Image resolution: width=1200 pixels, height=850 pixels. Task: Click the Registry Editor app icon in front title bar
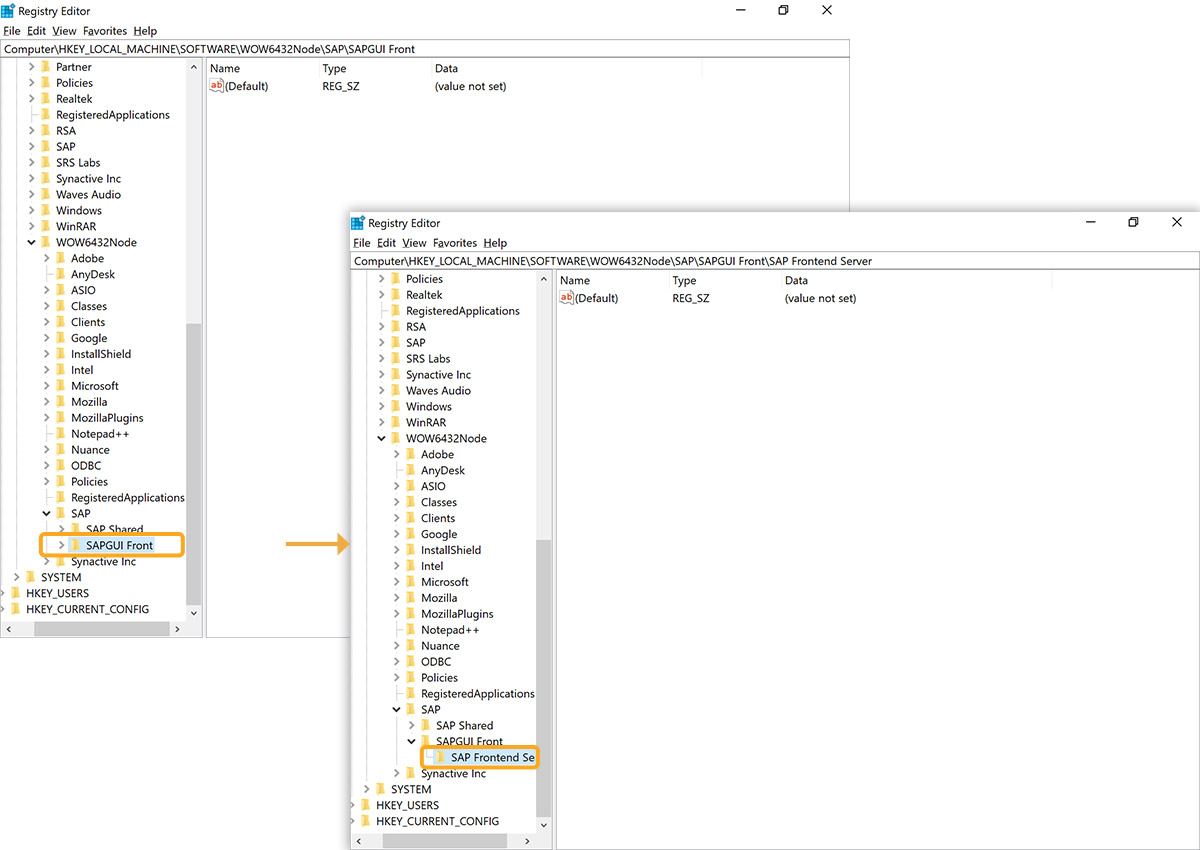pyautogui.click(x=358, y=223)
